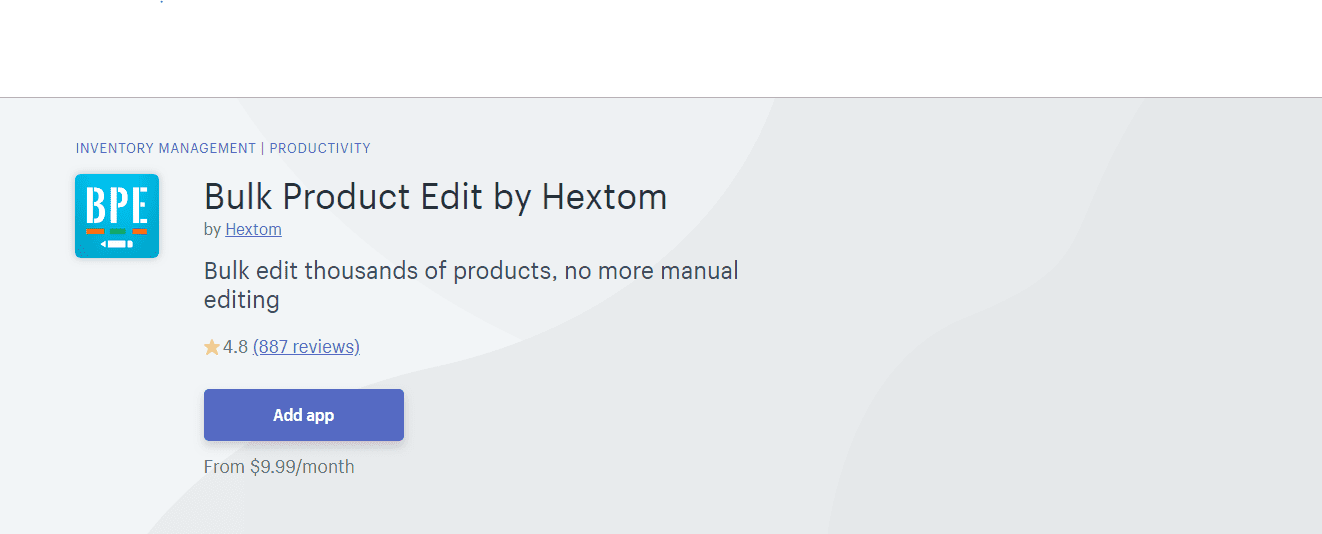This screenshot has height=534, width=1322.
Task: Click the From $9.99/month pricing text
Action: 279,467
